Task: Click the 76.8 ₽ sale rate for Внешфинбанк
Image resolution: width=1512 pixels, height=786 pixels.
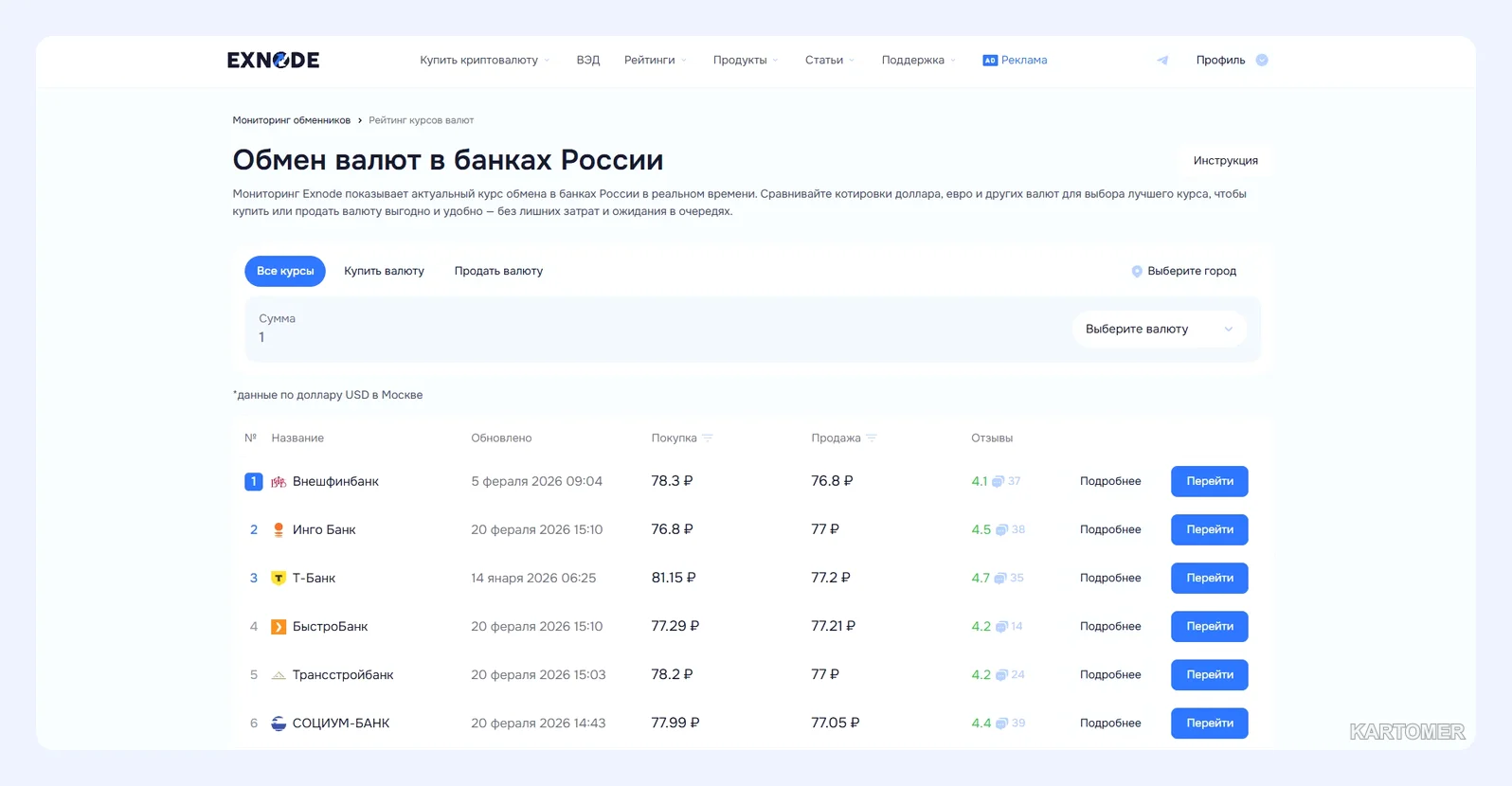Action: point(832,481)
